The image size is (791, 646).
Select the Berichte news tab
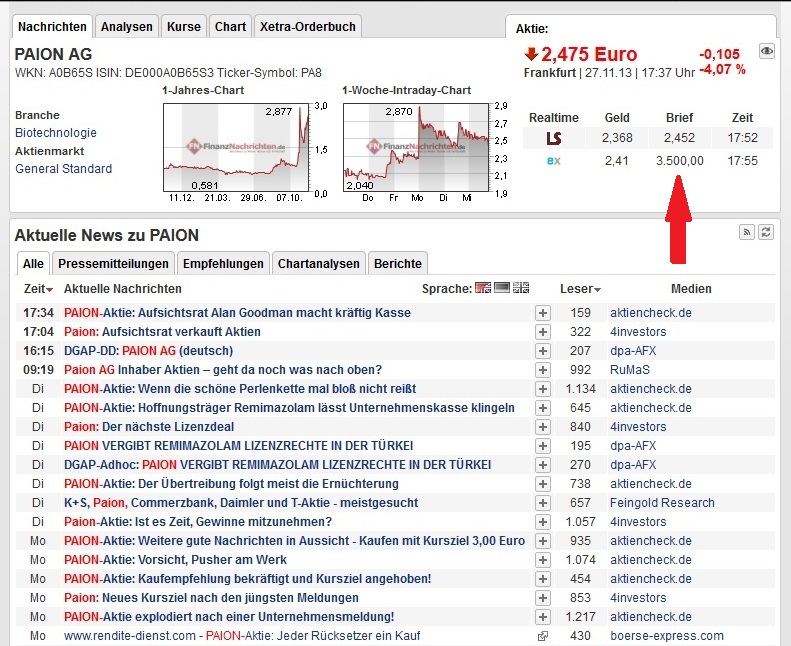pos(398,264)
